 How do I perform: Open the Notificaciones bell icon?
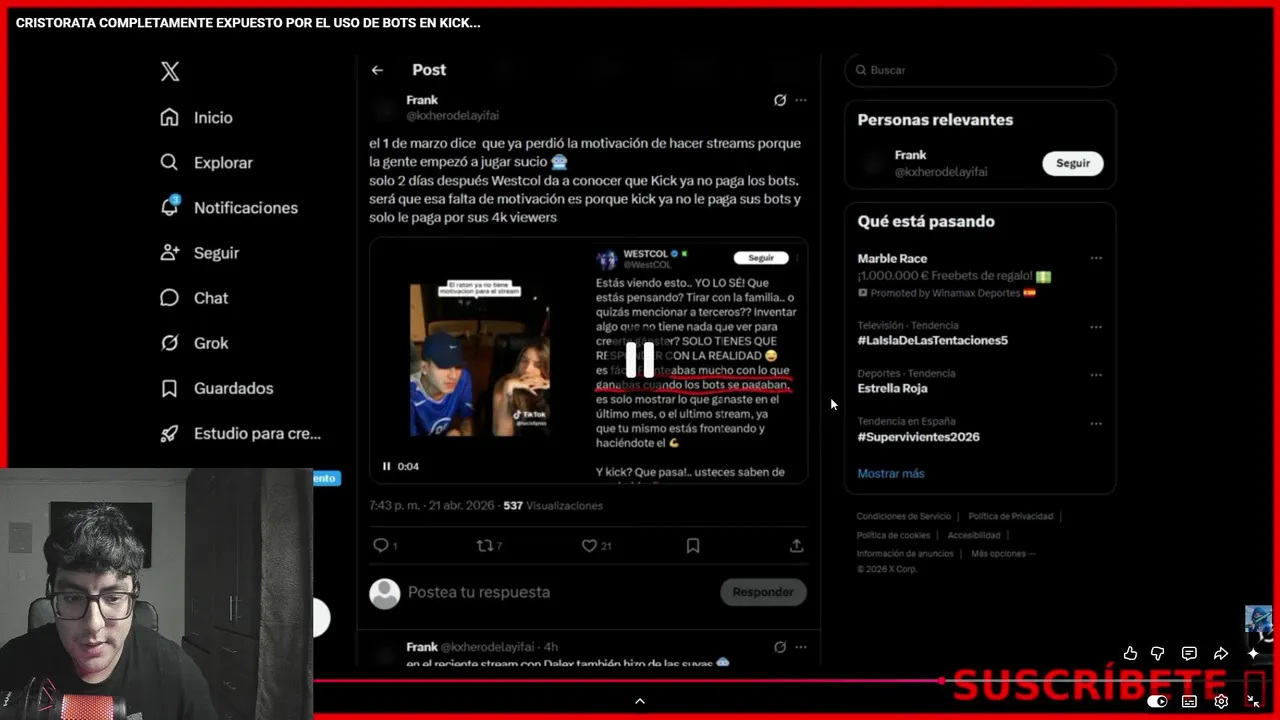170,206
